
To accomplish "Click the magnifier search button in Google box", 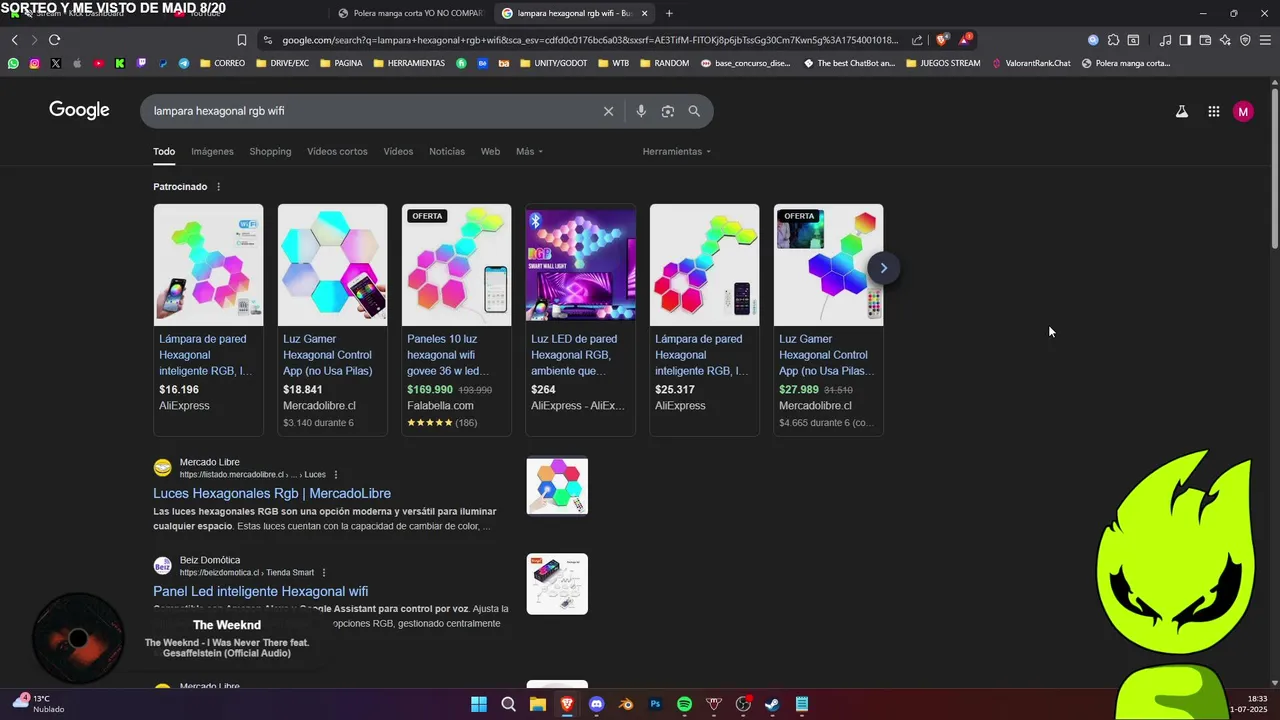I will 694,111.
